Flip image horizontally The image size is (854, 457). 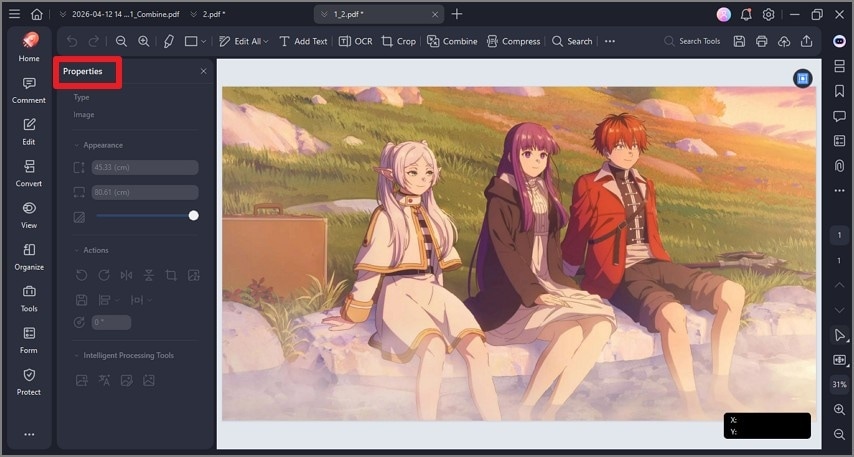point(126,275)
